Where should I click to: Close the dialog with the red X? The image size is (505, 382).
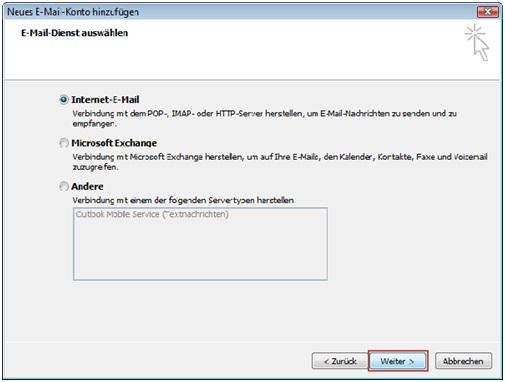click(x=488, y=12)
